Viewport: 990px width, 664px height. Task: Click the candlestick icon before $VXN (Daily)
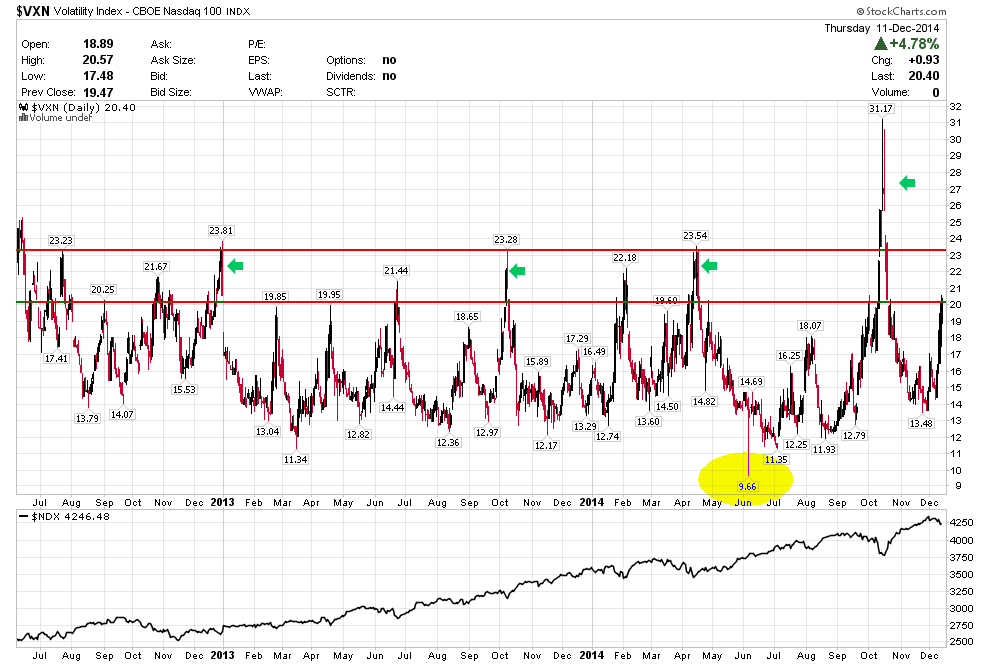tap(23, 107)
